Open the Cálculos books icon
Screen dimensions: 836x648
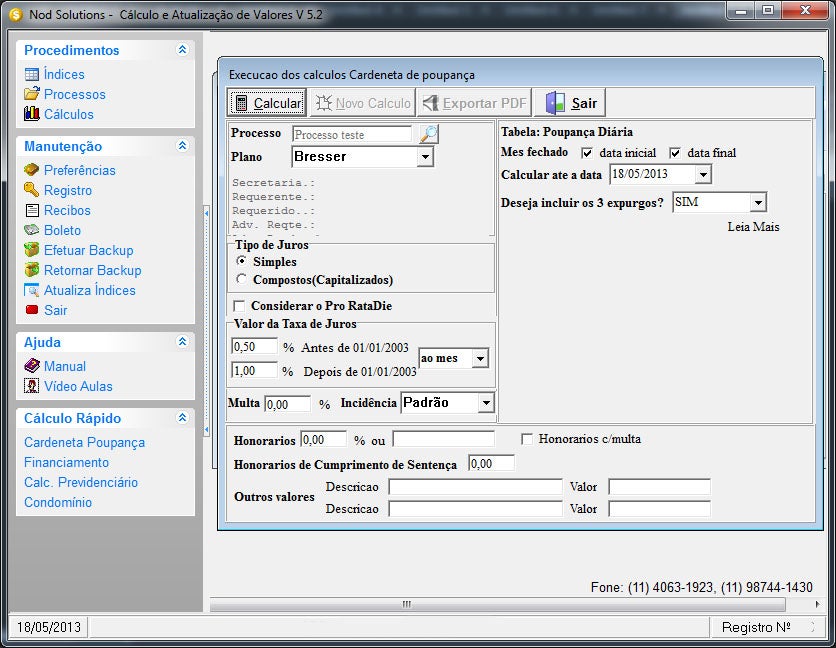click(32, 114)
